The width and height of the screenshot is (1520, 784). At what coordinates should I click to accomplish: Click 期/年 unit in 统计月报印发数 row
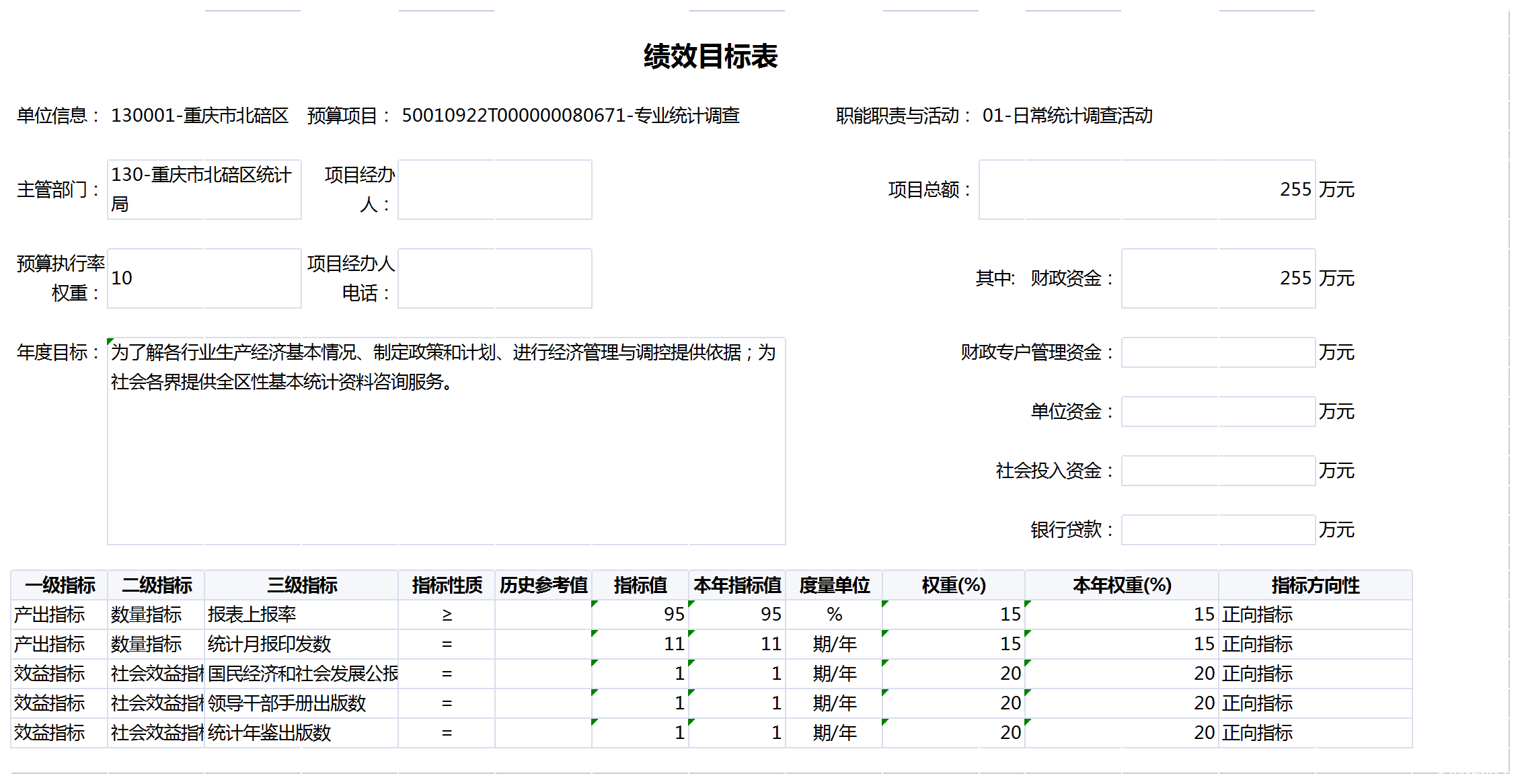pyautogui.click(x=834, y=644)
